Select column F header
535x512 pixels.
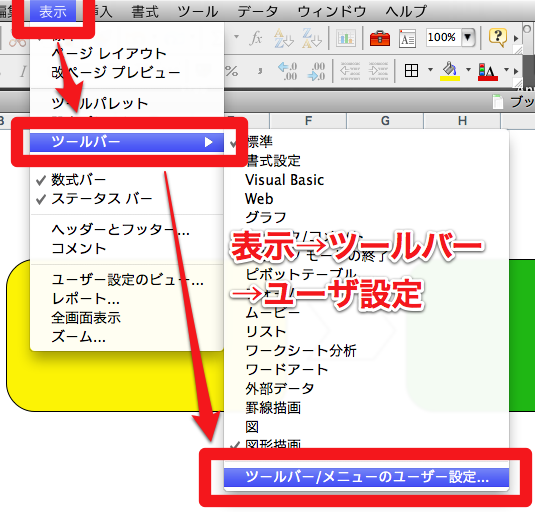point(308,121)
